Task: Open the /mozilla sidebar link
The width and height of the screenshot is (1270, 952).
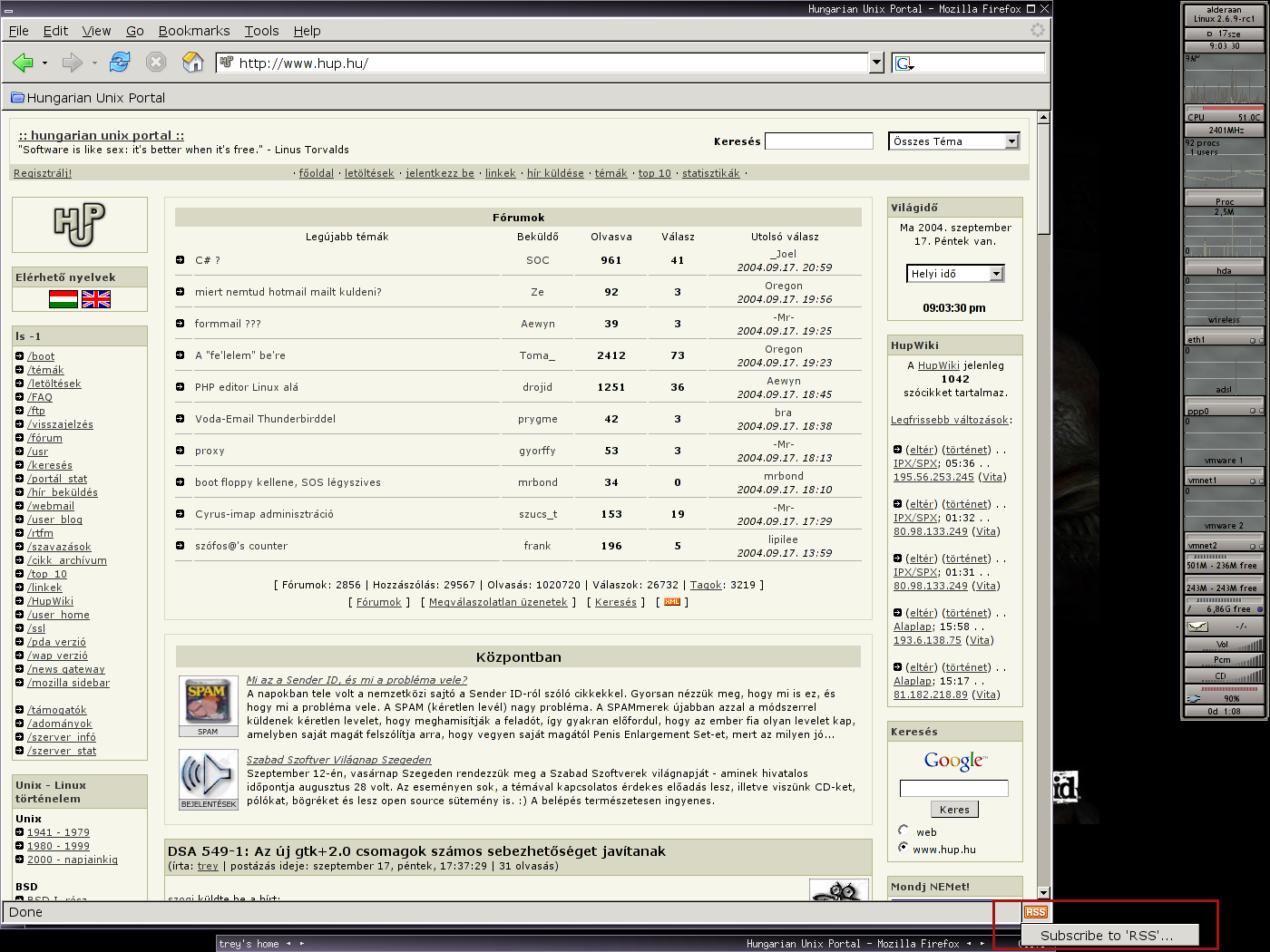Action: 68,683
